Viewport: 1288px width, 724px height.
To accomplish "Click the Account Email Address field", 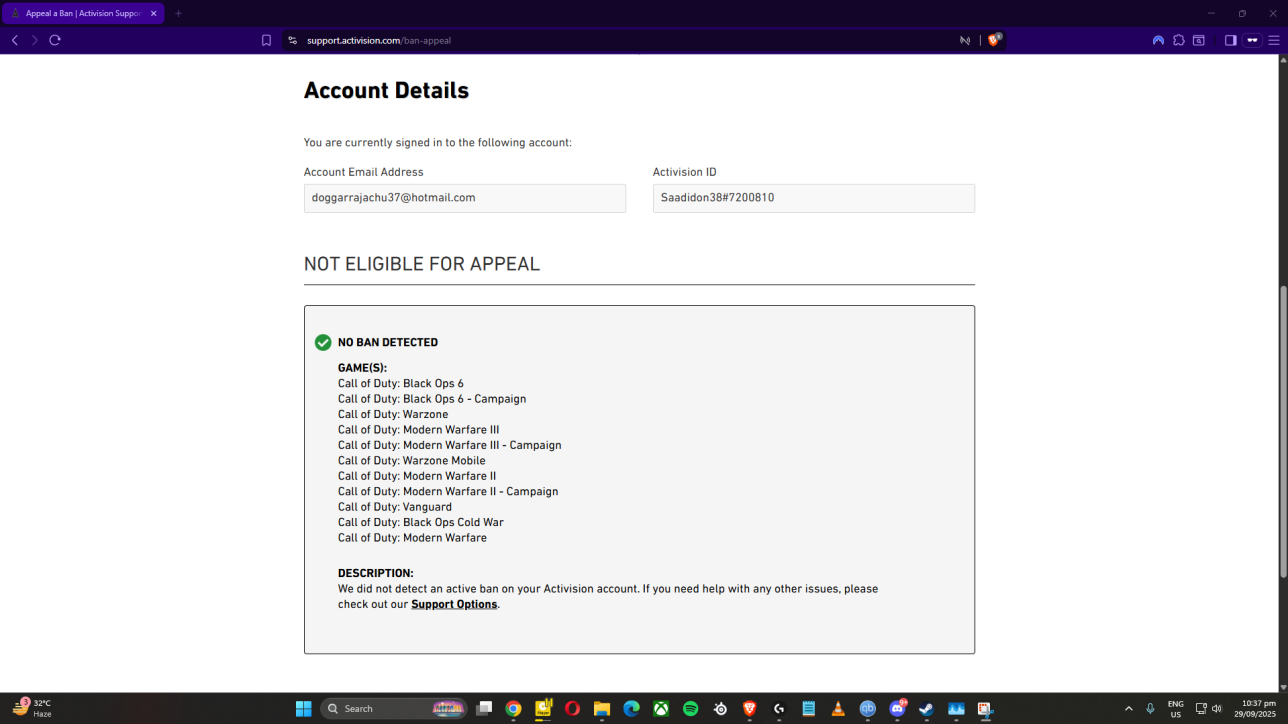I will pos(464,198).
